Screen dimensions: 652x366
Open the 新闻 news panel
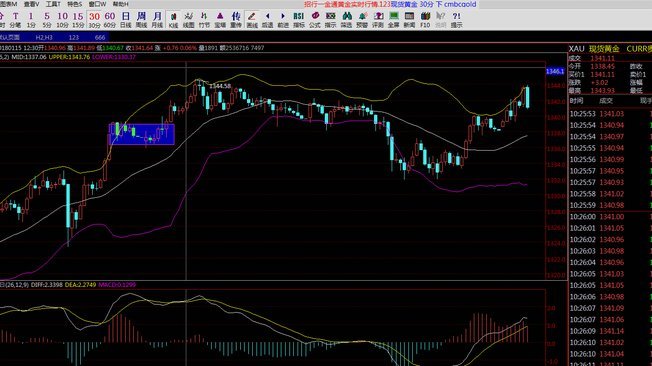409,20
